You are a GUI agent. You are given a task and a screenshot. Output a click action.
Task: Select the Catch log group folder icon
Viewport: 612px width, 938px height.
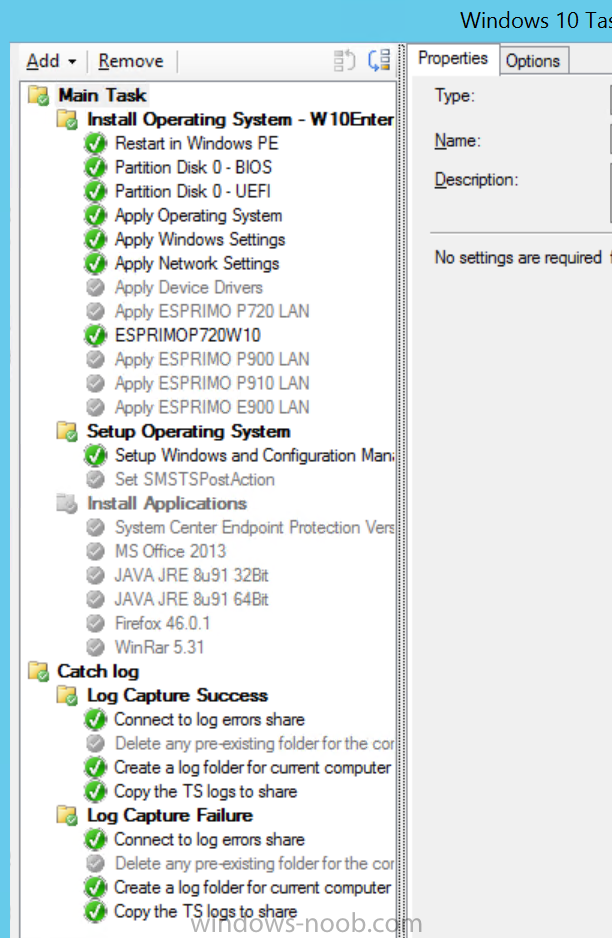(x=39, y=671)
